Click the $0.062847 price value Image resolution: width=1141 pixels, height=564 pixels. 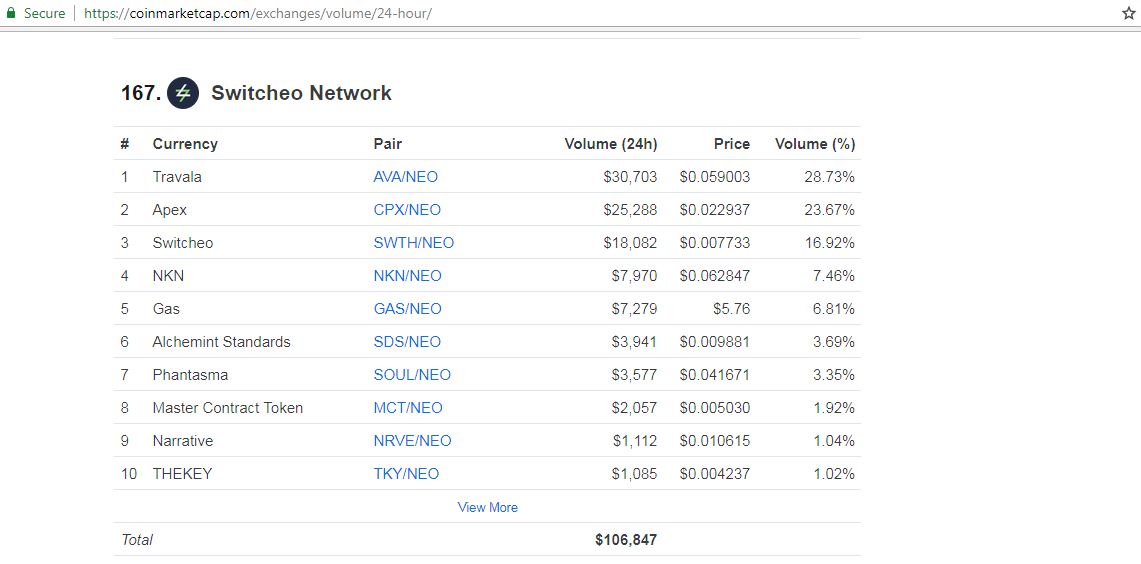[x=715, y=276]
